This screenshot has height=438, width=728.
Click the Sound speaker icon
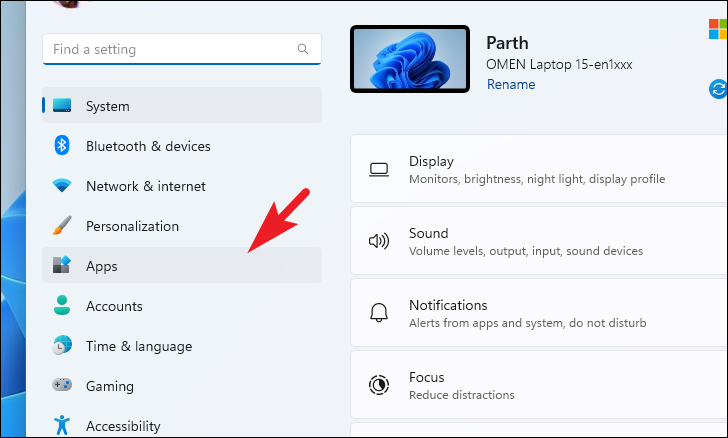[x=379, y=241]
